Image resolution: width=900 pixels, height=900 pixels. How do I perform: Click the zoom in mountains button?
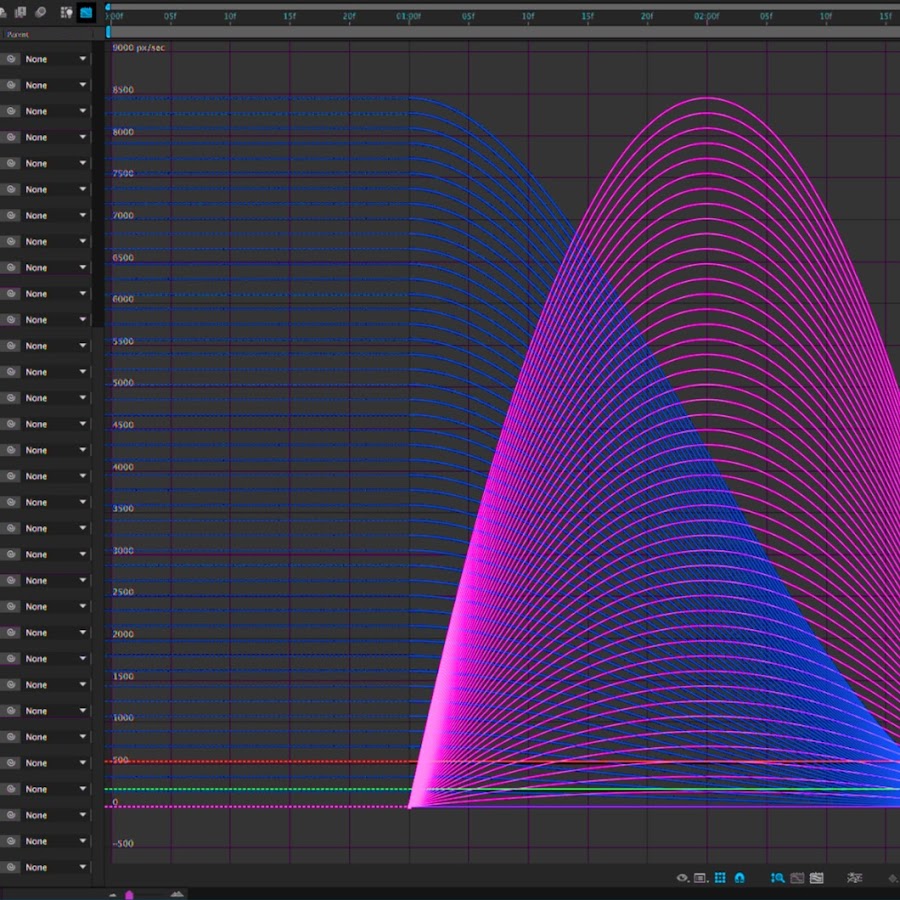[177, 894]
